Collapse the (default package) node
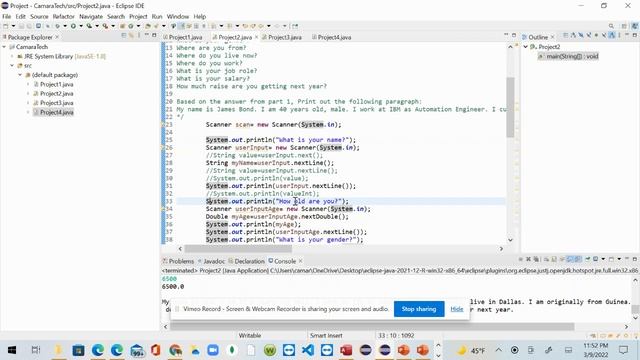The height and width of the screenshot is (360, 640). click(20, 75)
